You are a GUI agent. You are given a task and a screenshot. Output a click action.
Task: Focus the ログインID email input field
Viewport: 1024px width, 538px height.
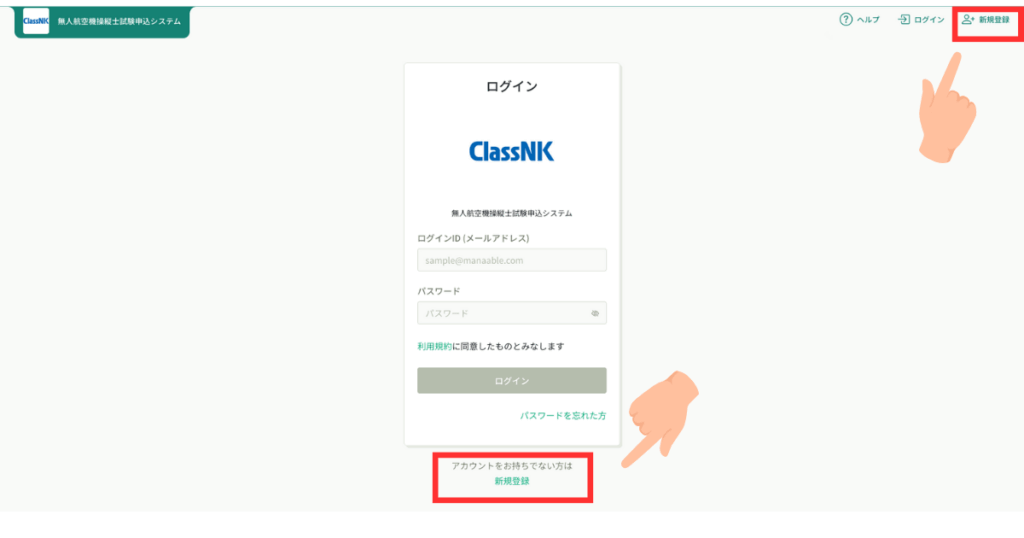[x=512, y=260]
